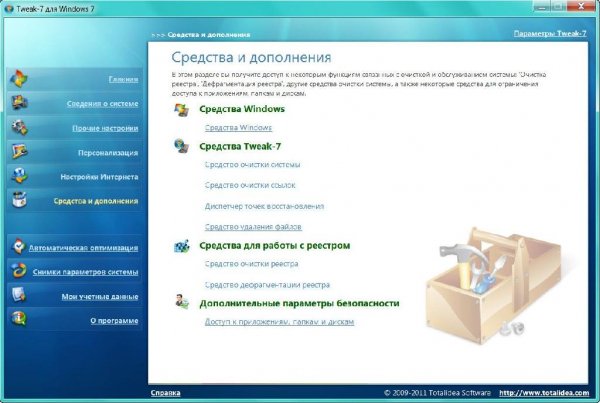Open the Главная section
Image resolution: width=600 pixels, height=403 pixels.
coord(123,79)
